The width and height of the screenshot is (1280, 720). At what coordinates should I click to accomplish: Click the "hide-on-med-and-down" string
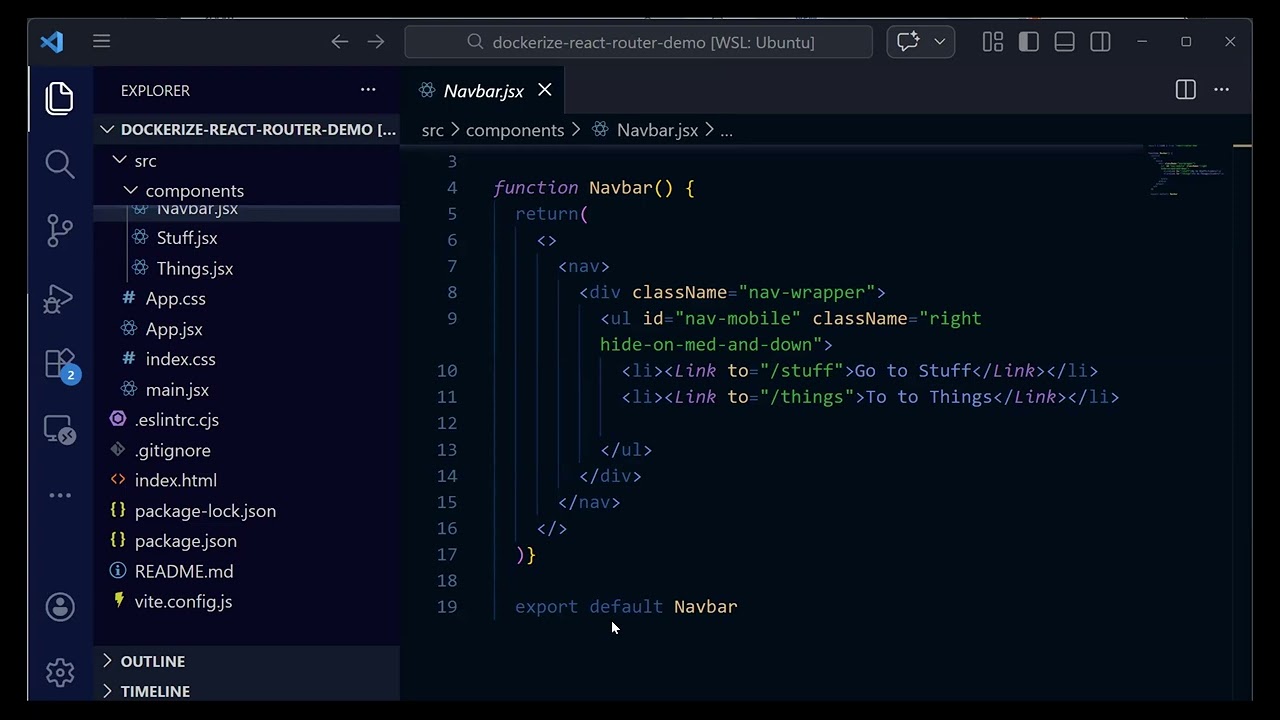[x=711, y=345]
